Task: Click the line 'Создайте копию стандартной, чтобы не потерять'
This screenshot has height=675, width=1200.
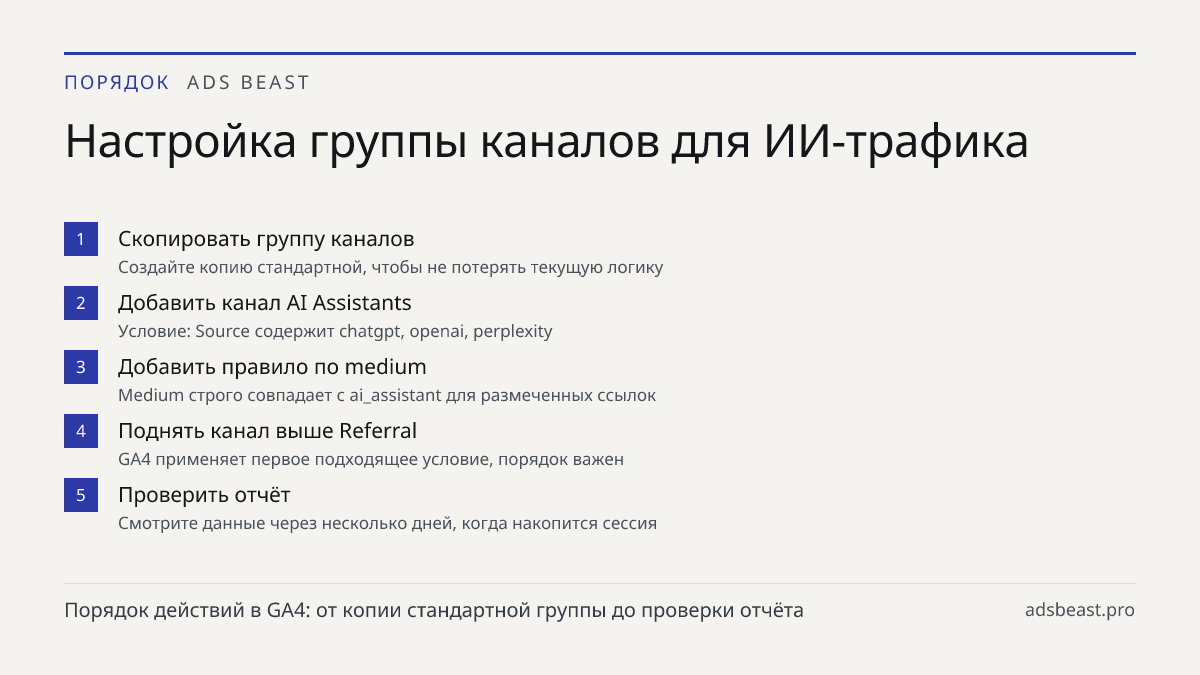Action: 391,268
